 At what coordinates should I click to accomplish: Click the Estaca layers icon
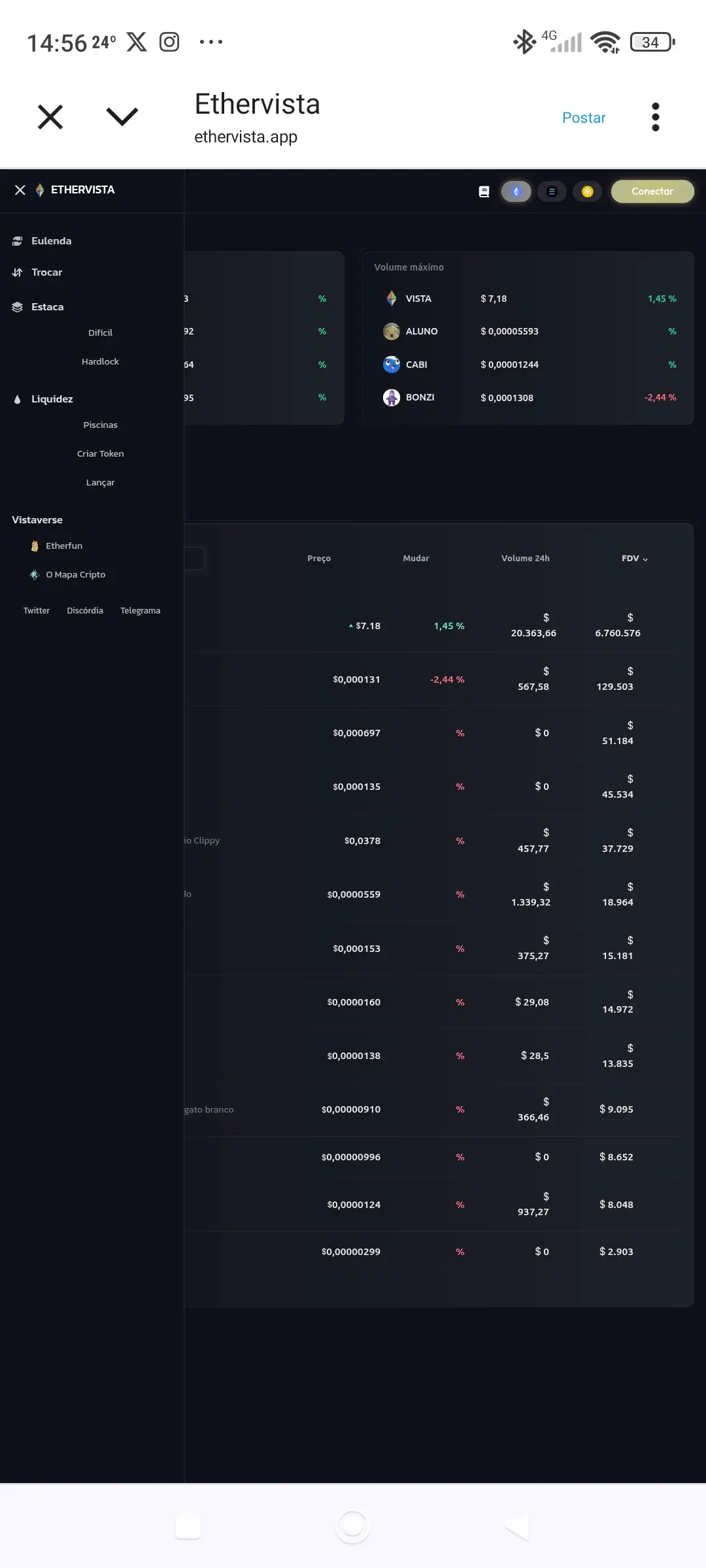click(x=18, y=307)
